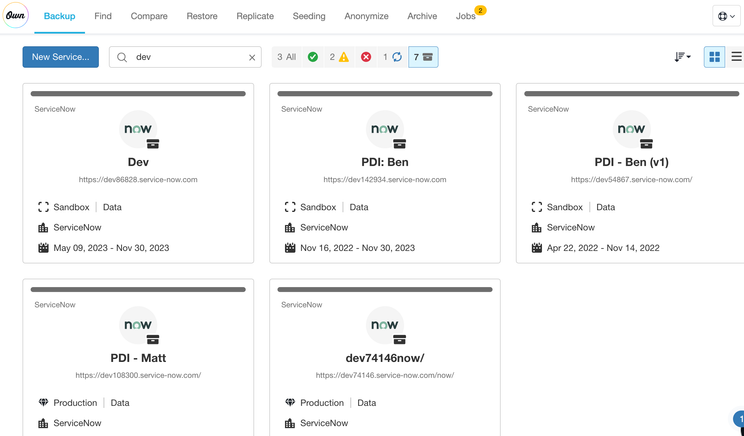This screenshot has height=436, width=744.
Task: Click the building icon on PDI: Ben card
Action: click(x=290, y=228)
